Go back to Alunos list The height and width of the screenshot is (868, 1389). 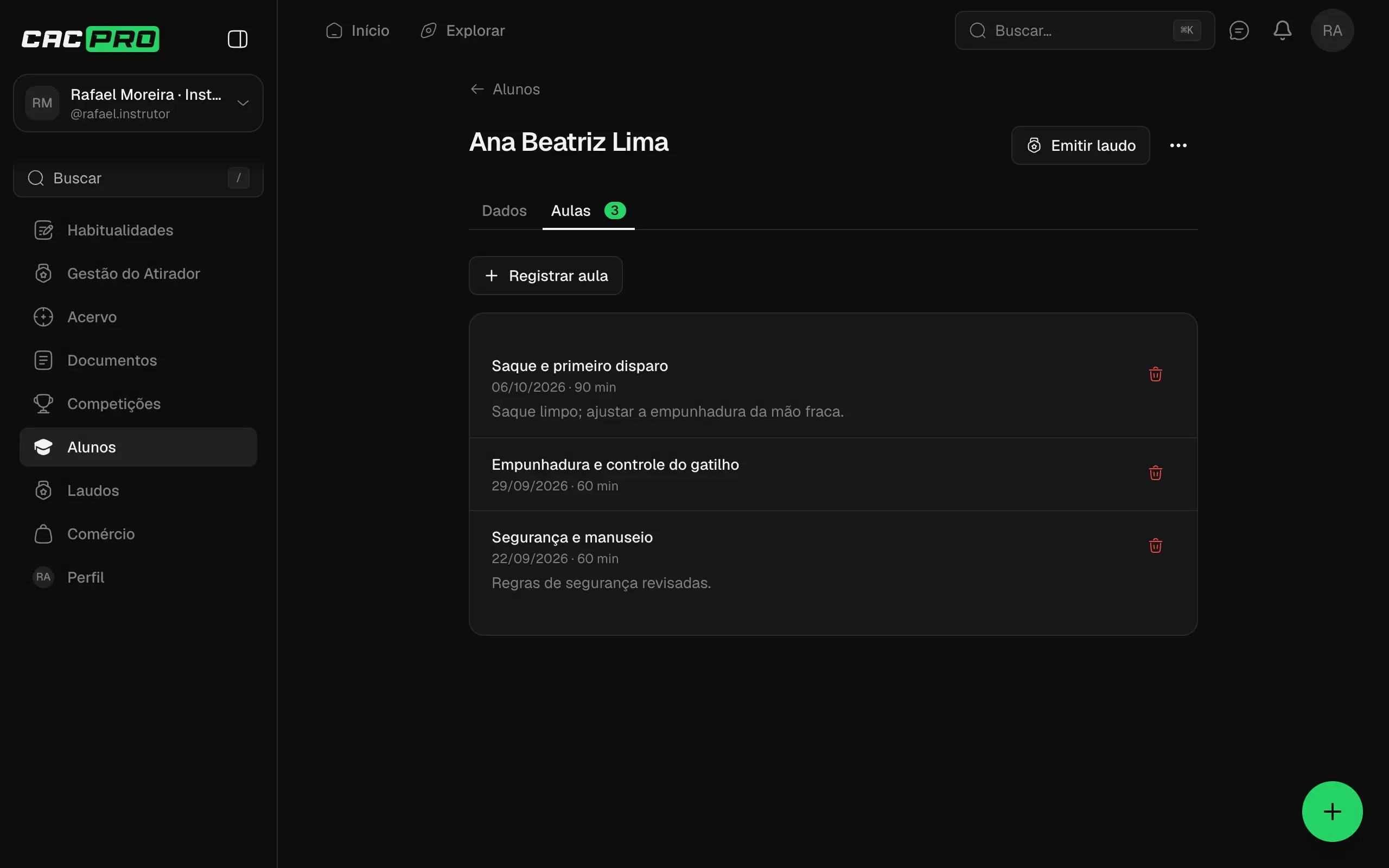click(x=505, y=89)
